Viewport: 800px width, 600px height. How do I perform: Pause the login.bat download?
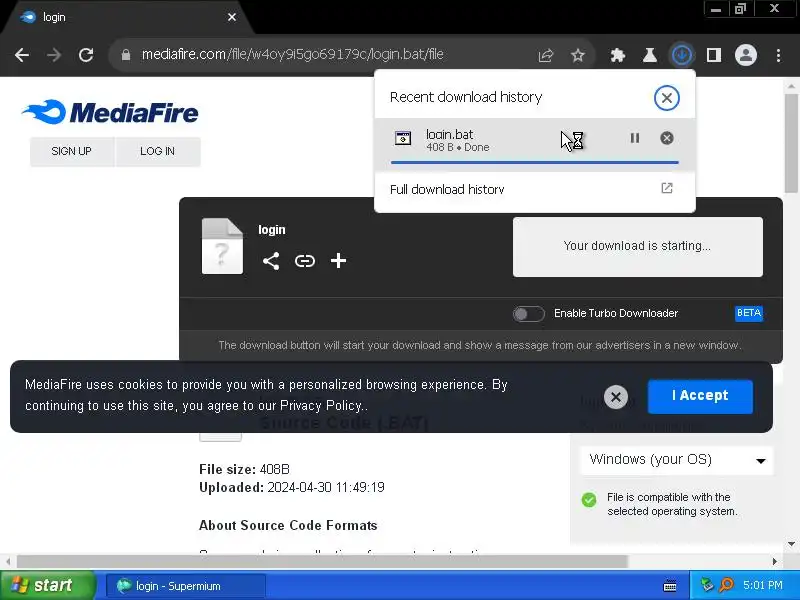tap(635, 138)
